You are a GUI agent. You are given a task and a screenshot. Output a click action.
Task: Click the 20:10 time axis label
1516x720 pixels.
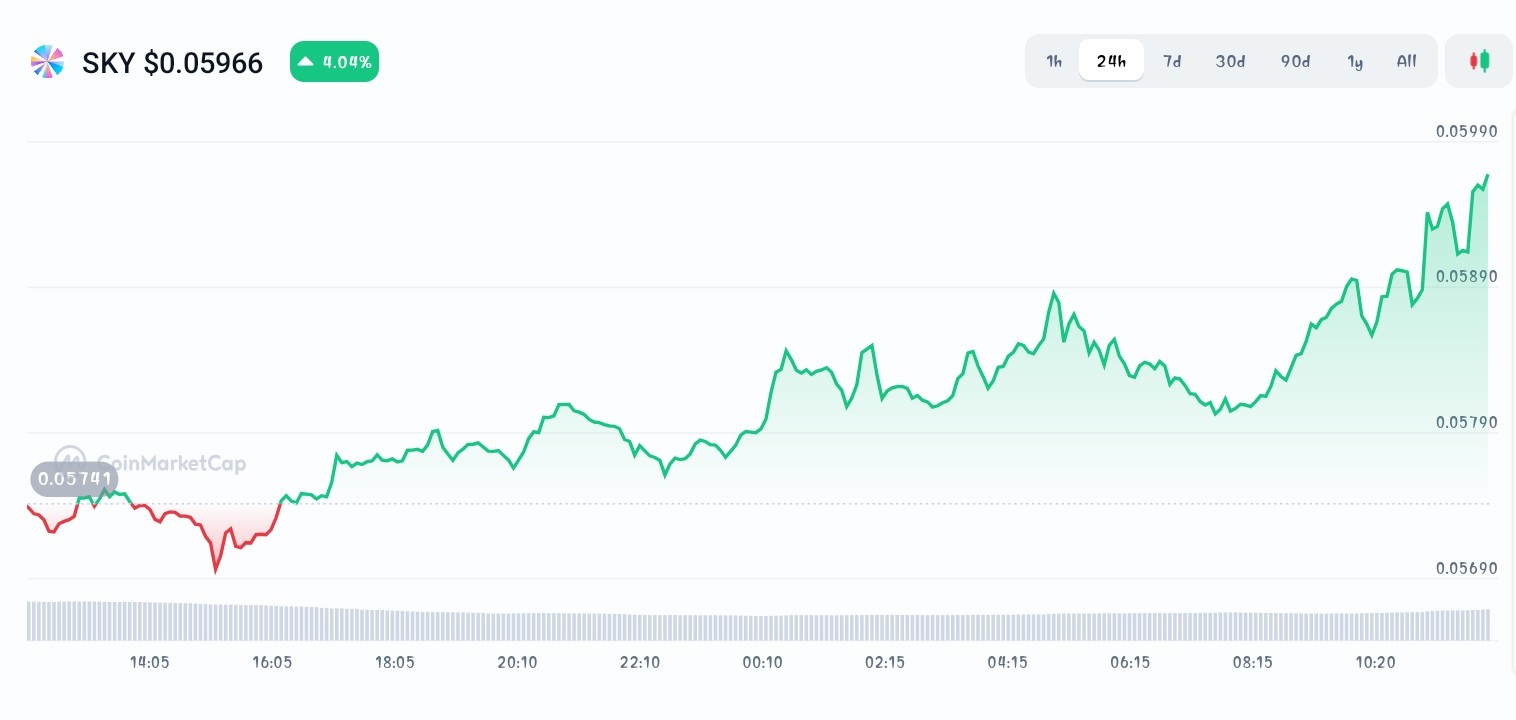[517, 662]
